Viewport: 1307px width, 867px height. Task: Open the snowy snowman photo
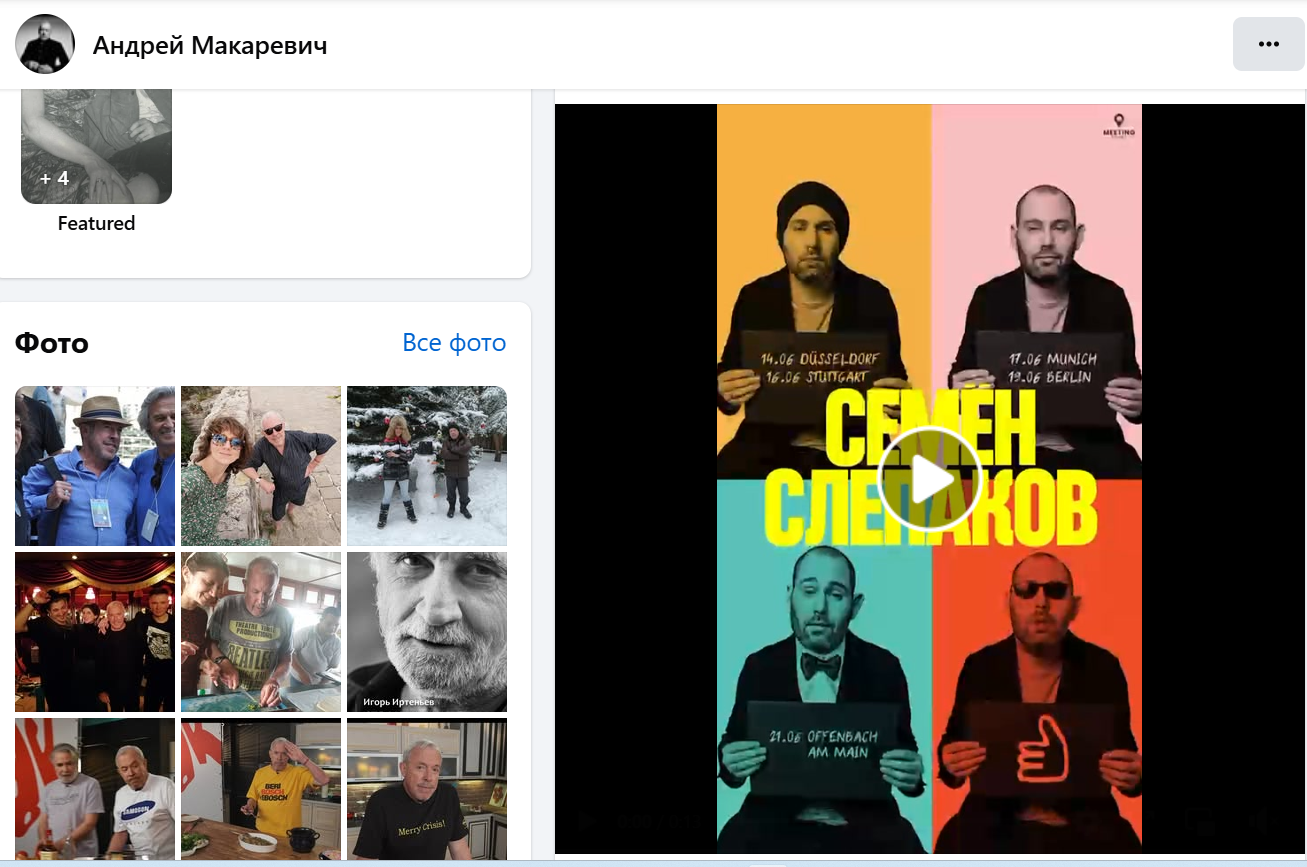coord(427,466)
